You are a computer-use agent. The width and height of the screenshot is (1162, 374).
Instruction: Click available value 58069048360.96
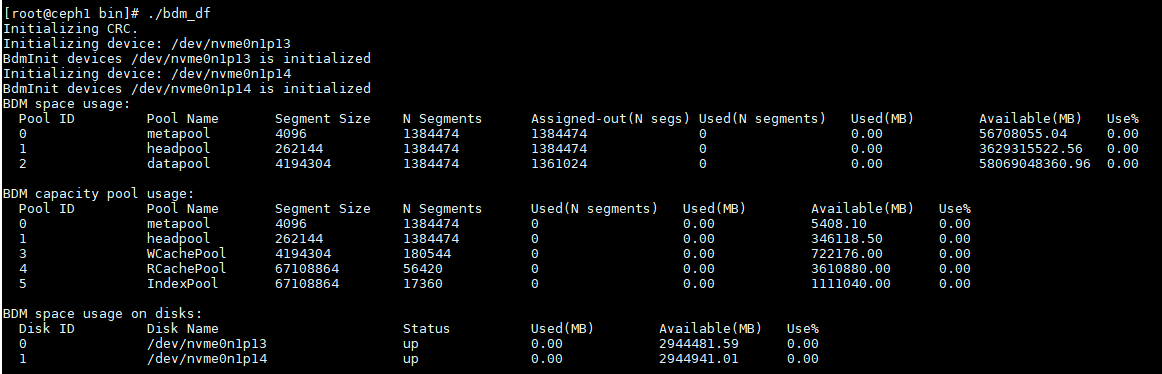coord(1035,164)
